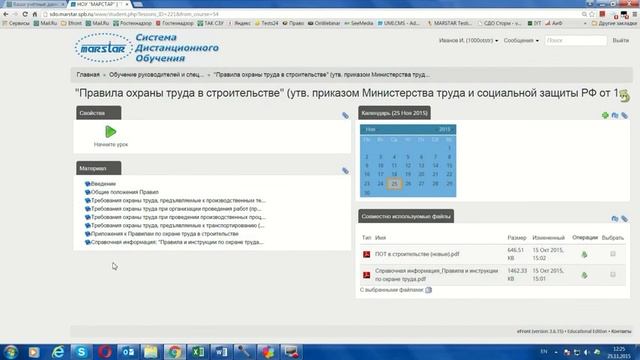The height and width of the screenshot is (360, 640).
Task: Download the Справочная информация pdf via green icon
Action: pyautogui.click(x=584, y=275)
